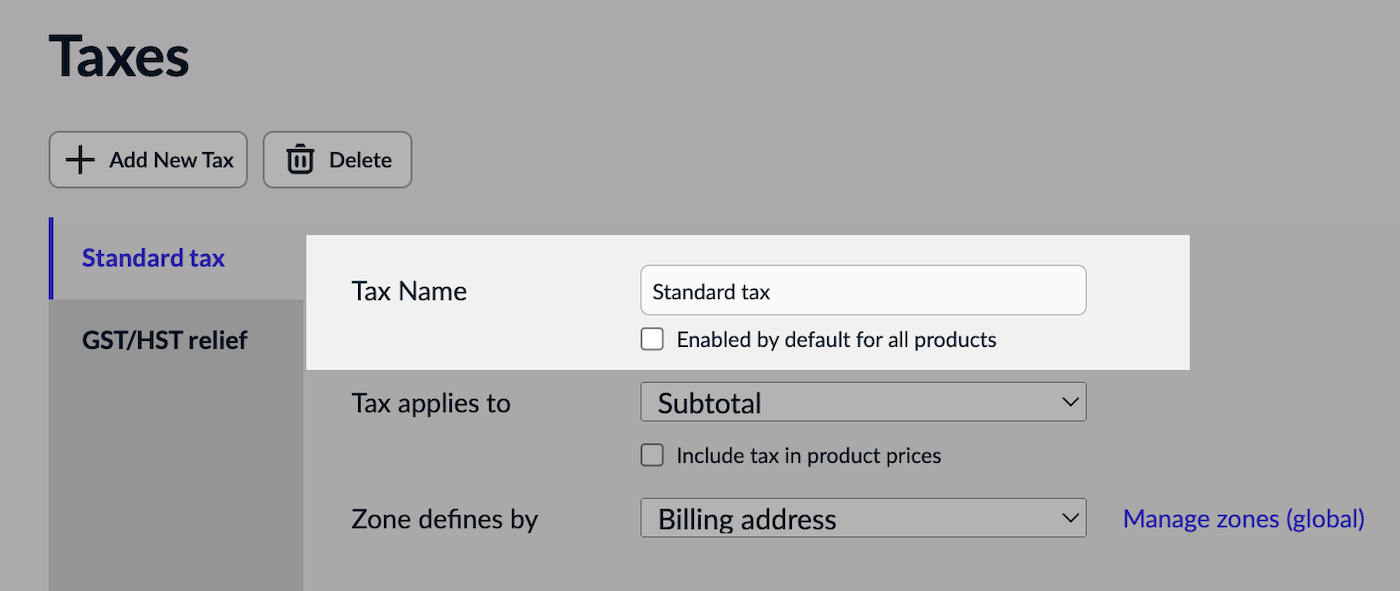1400x591 pixels.
Task: Click the 'Zone defines by' field label
Action: 444,519
